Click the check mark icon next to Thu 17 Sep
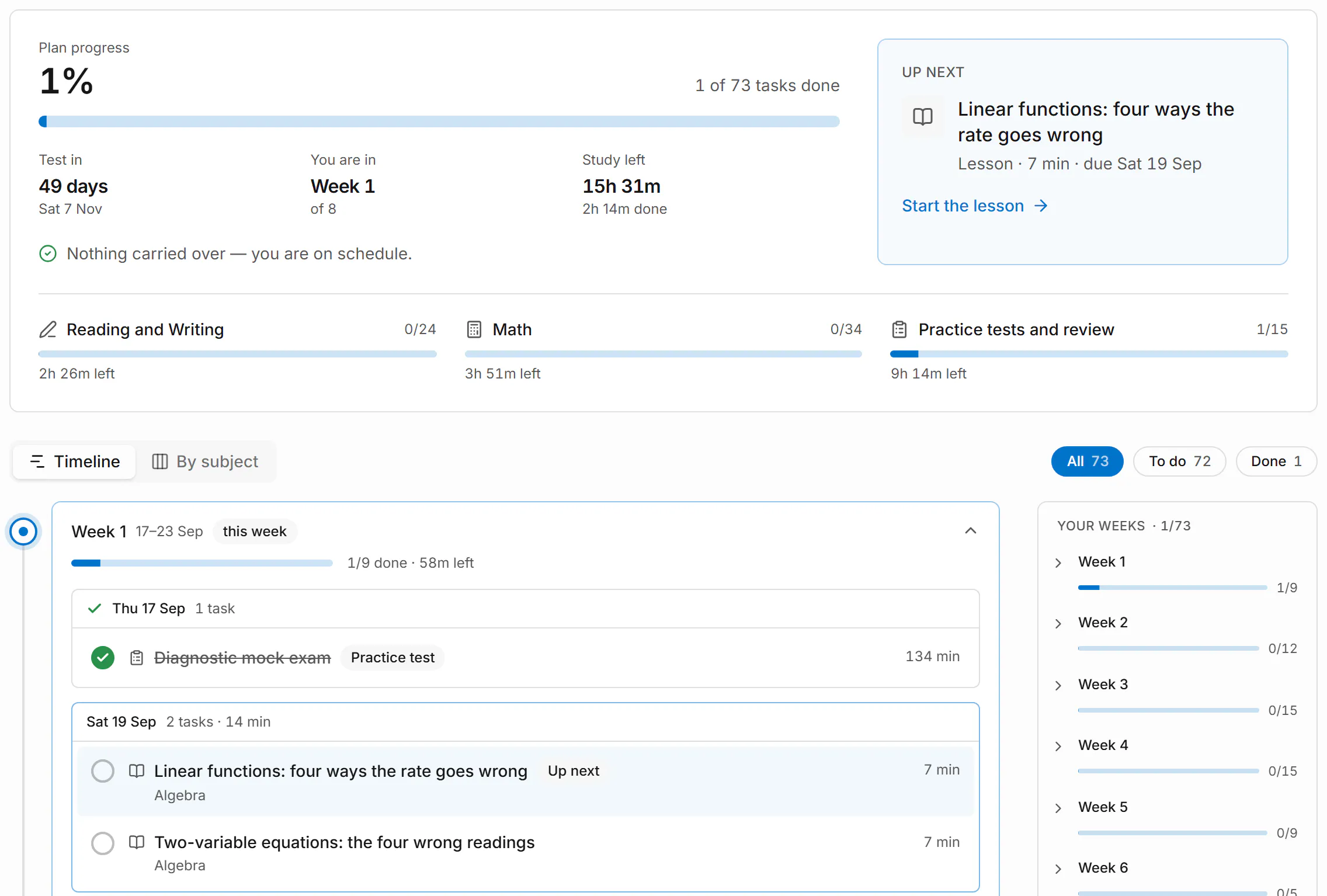This screenshot has height=896, width=1327. pos(95,609)
